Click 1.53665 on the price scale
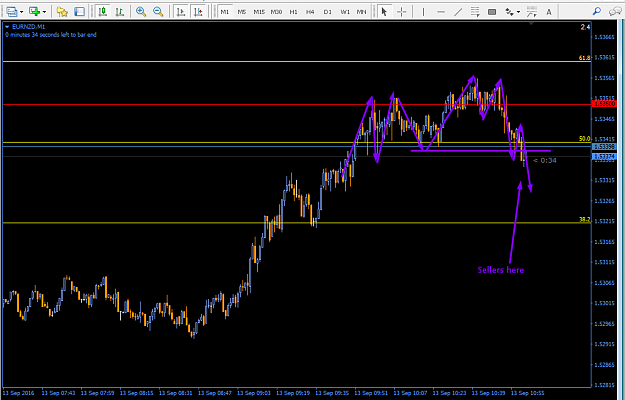This screenshot has width=625, height=400. point(605,37)
